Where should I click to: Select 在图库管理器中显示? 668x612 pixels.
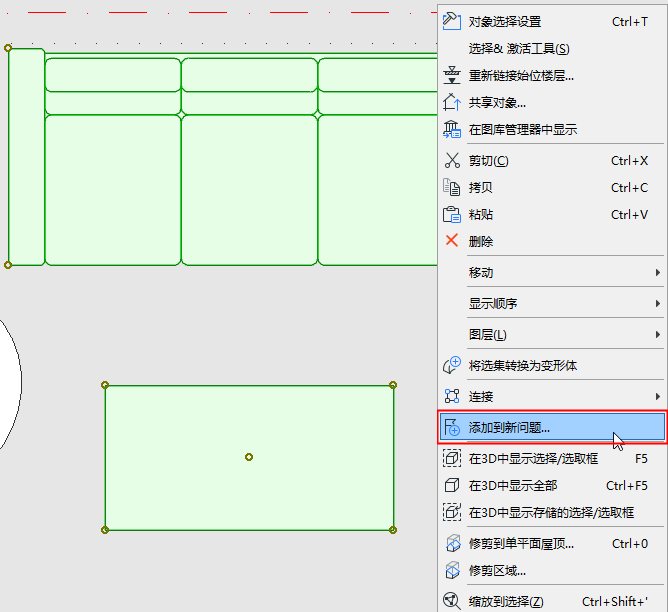(x=552, y=129)
